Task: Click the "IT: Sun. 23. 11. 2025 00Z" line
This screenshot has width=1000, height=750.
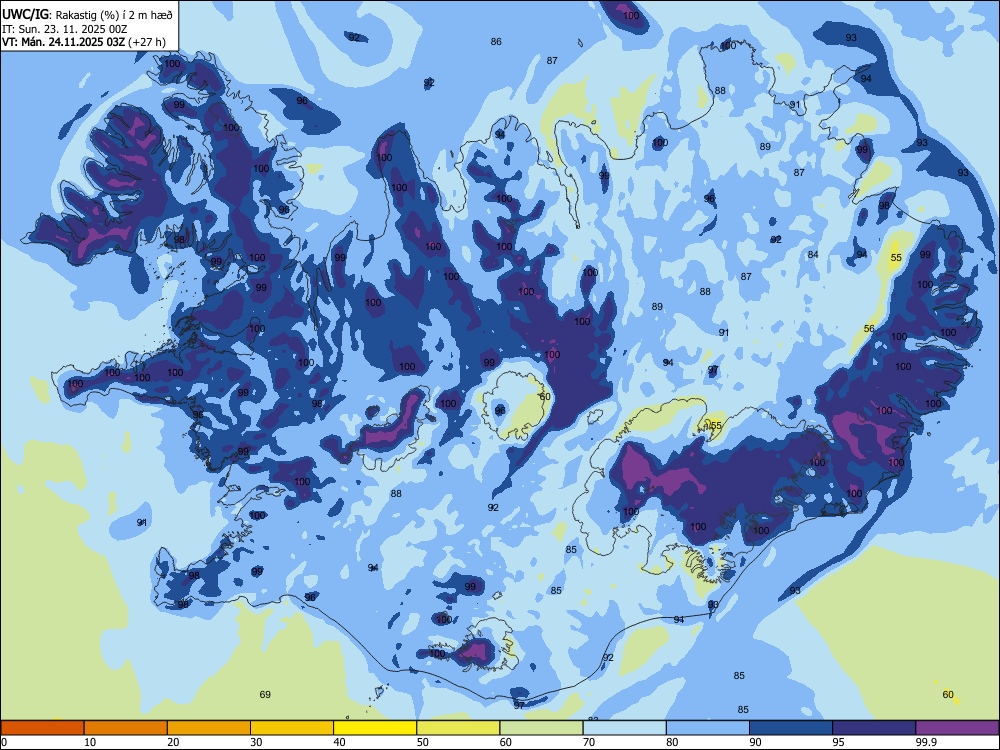Action: click(65, 29)
